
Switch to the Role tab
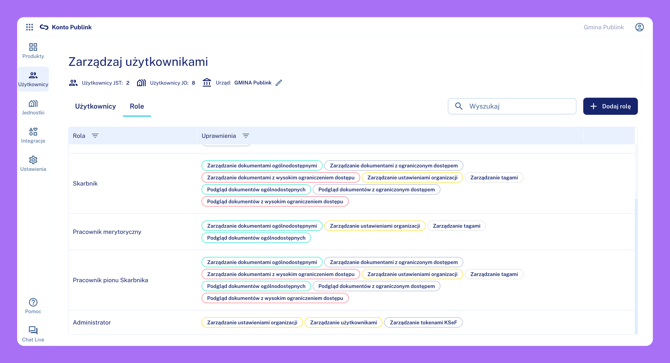click(x=137, y=106)
